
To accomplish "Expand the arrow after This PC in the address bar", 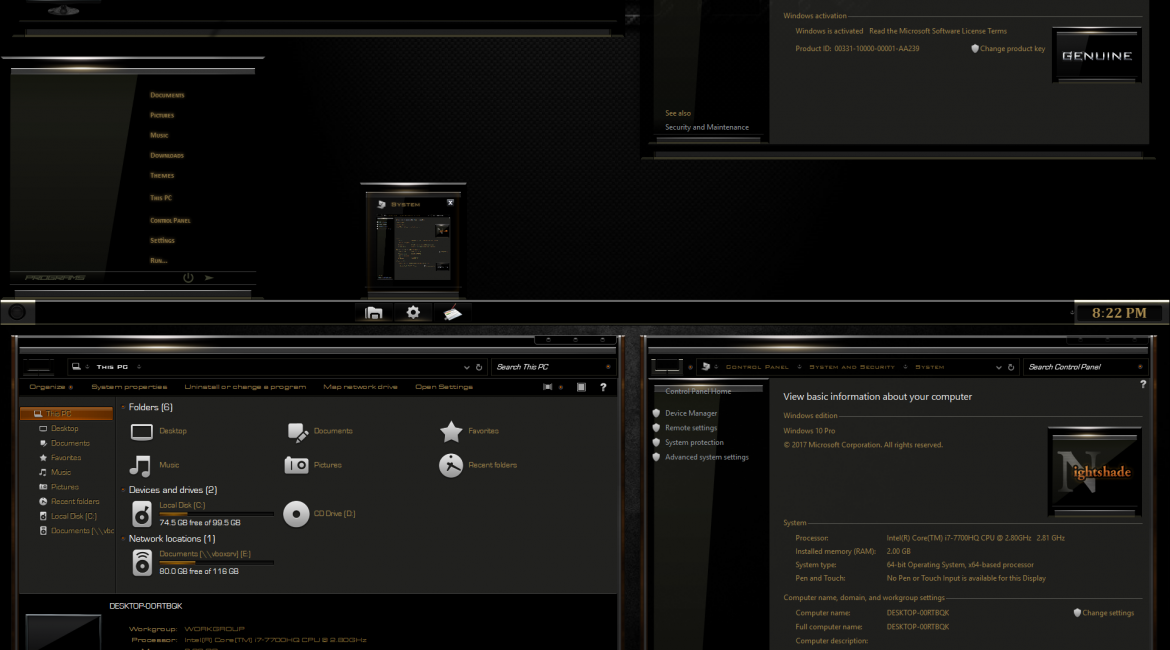I will (x=139, y=367).
